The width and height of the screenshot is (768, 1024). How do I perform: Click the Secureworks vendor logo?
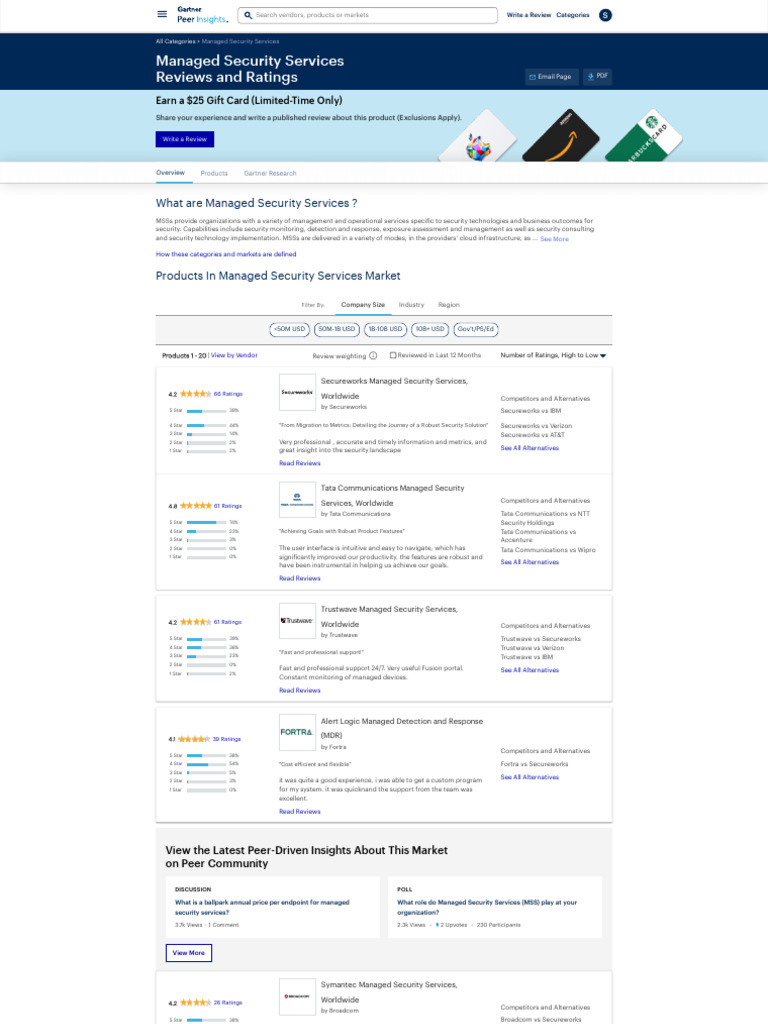(x=297, y=392)
